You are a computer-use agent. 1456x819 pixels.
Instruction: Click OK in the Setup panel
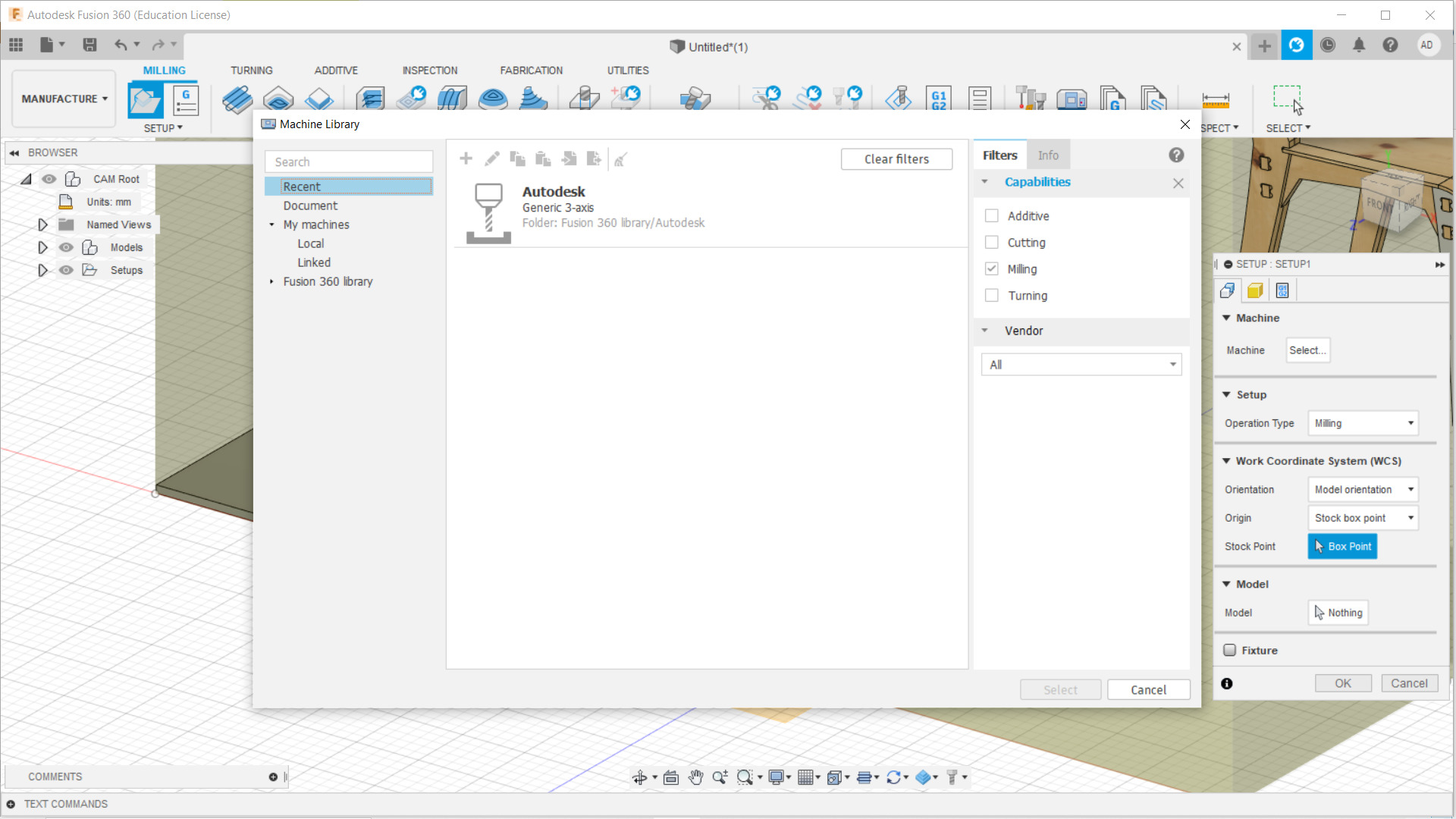pos(1343,683)
